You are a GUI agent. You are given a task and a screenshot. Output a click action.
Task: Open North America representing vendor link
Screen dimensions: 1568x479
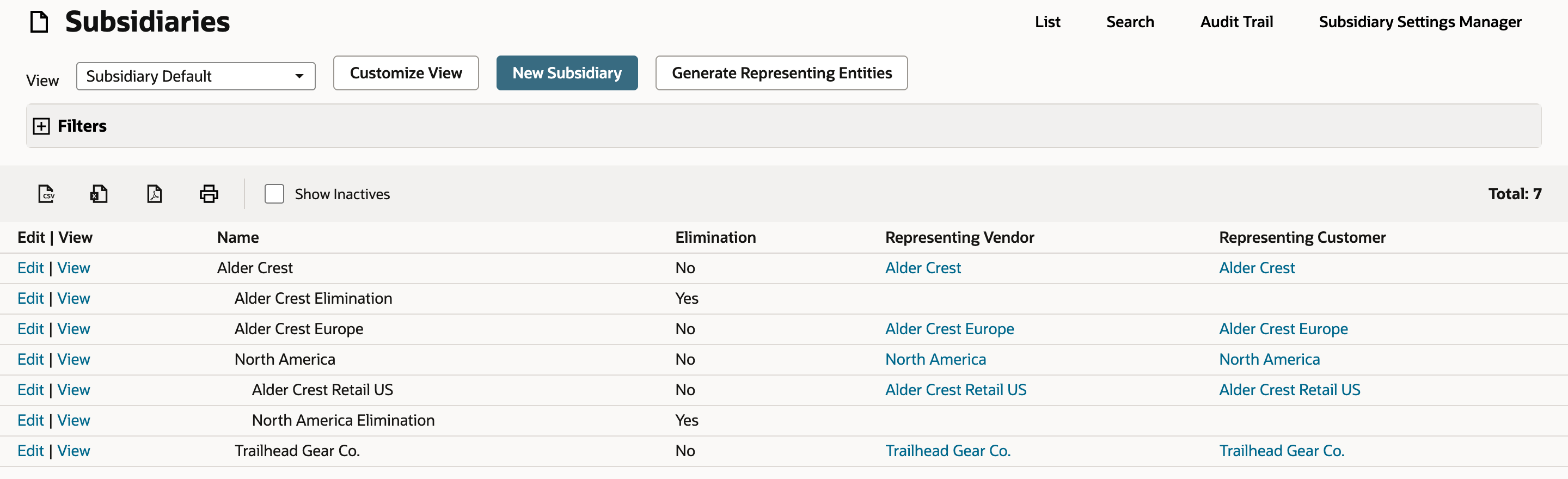tap(935, 359)
